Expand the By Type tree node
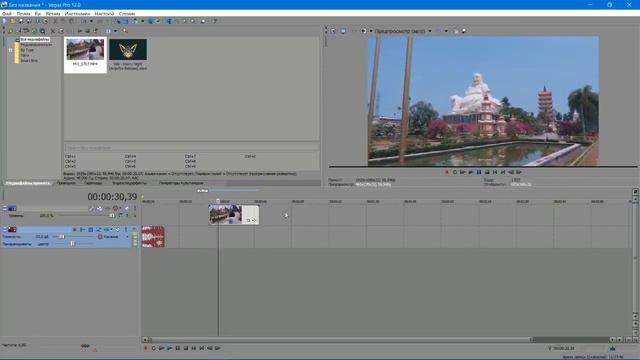Image resolution: width=640 pixels, height=360 pixels. pyautogui.click(x=11, y=50)
